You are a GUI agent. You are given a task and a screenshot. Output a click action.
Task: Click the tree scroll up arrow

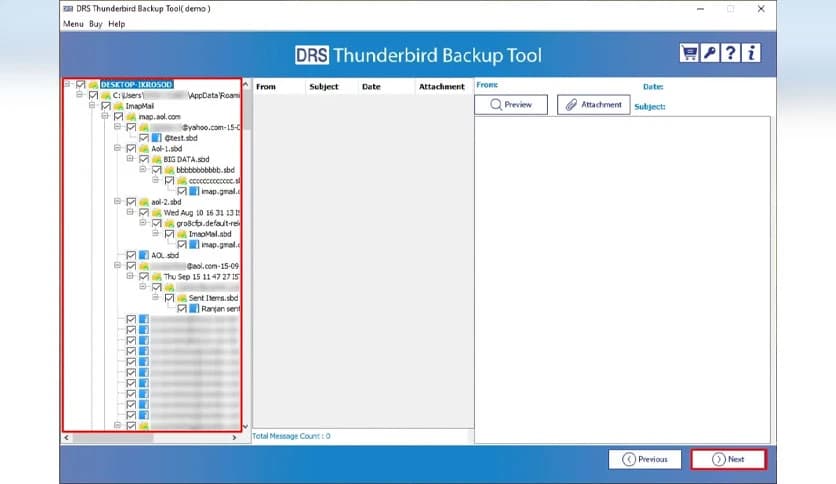click(x=245, y=84)
